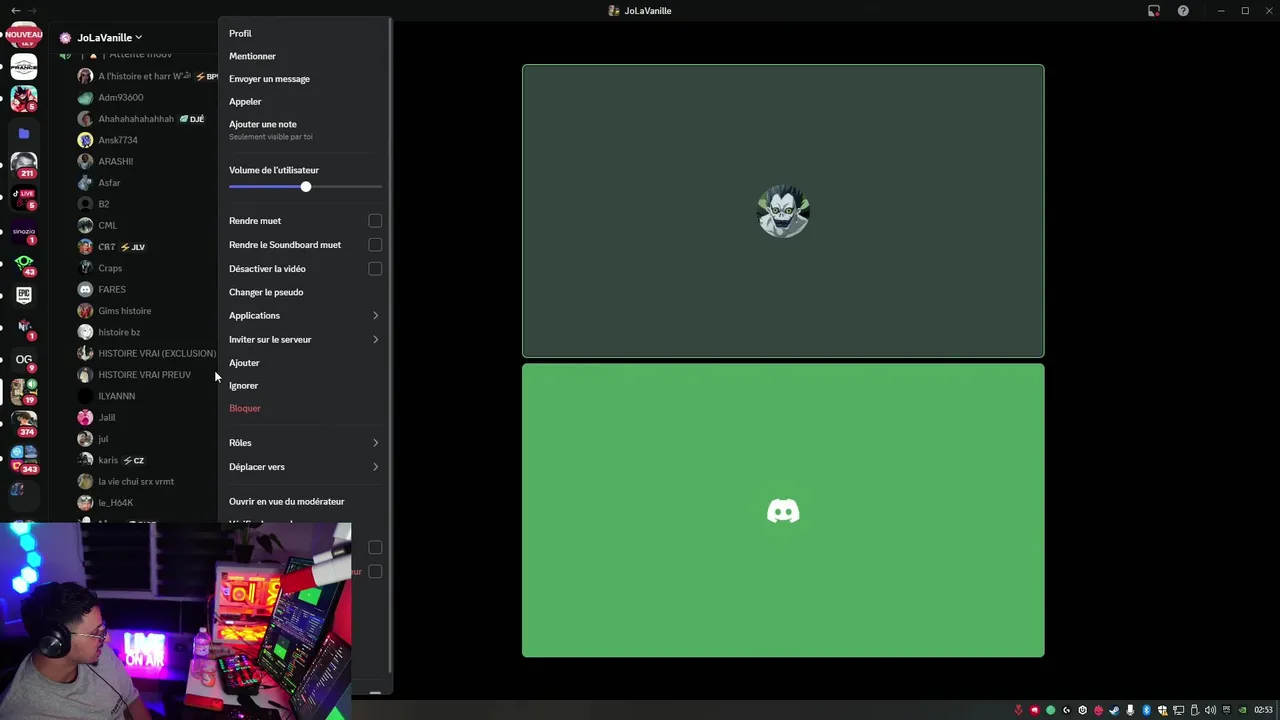The width and height of the screenshot is (1280, 720).
Task: Expand the JoLaVanille server dropdown
Action: point(109,38)
